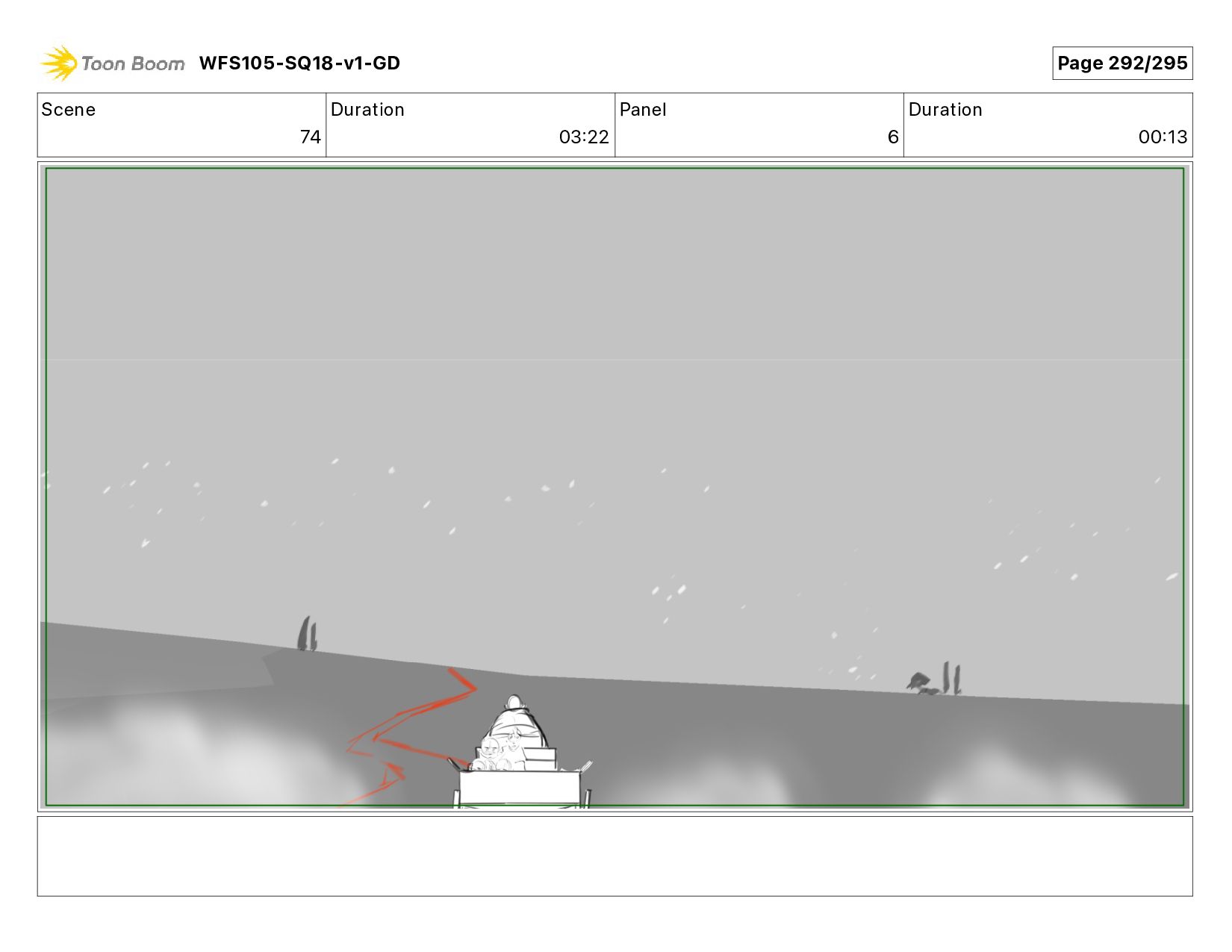Select panel number 6
This screenshot has width=1232, height=952.
(893, 137)
